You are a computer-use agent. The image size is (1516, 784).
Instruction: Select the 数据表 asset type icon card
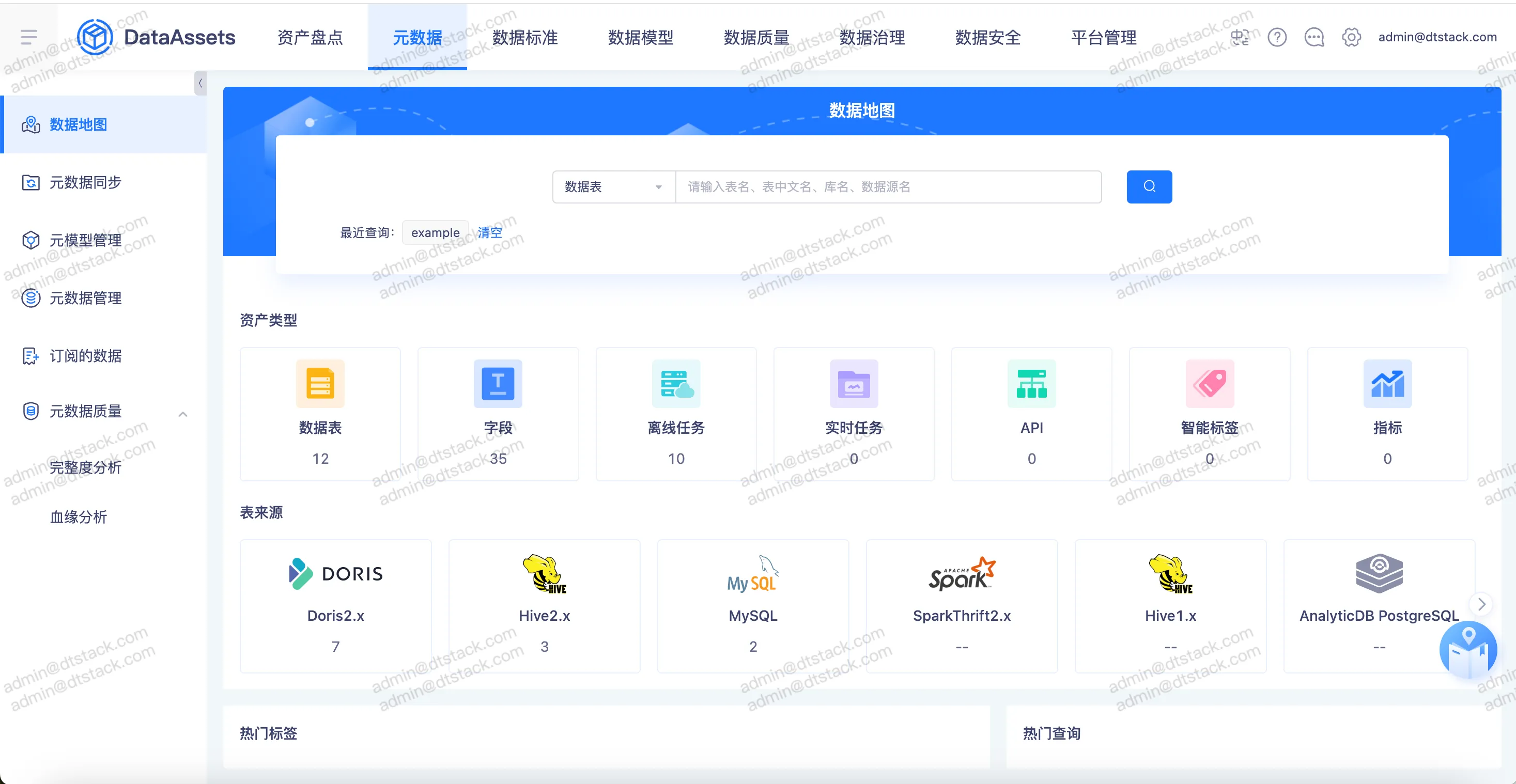pos(320,383)
